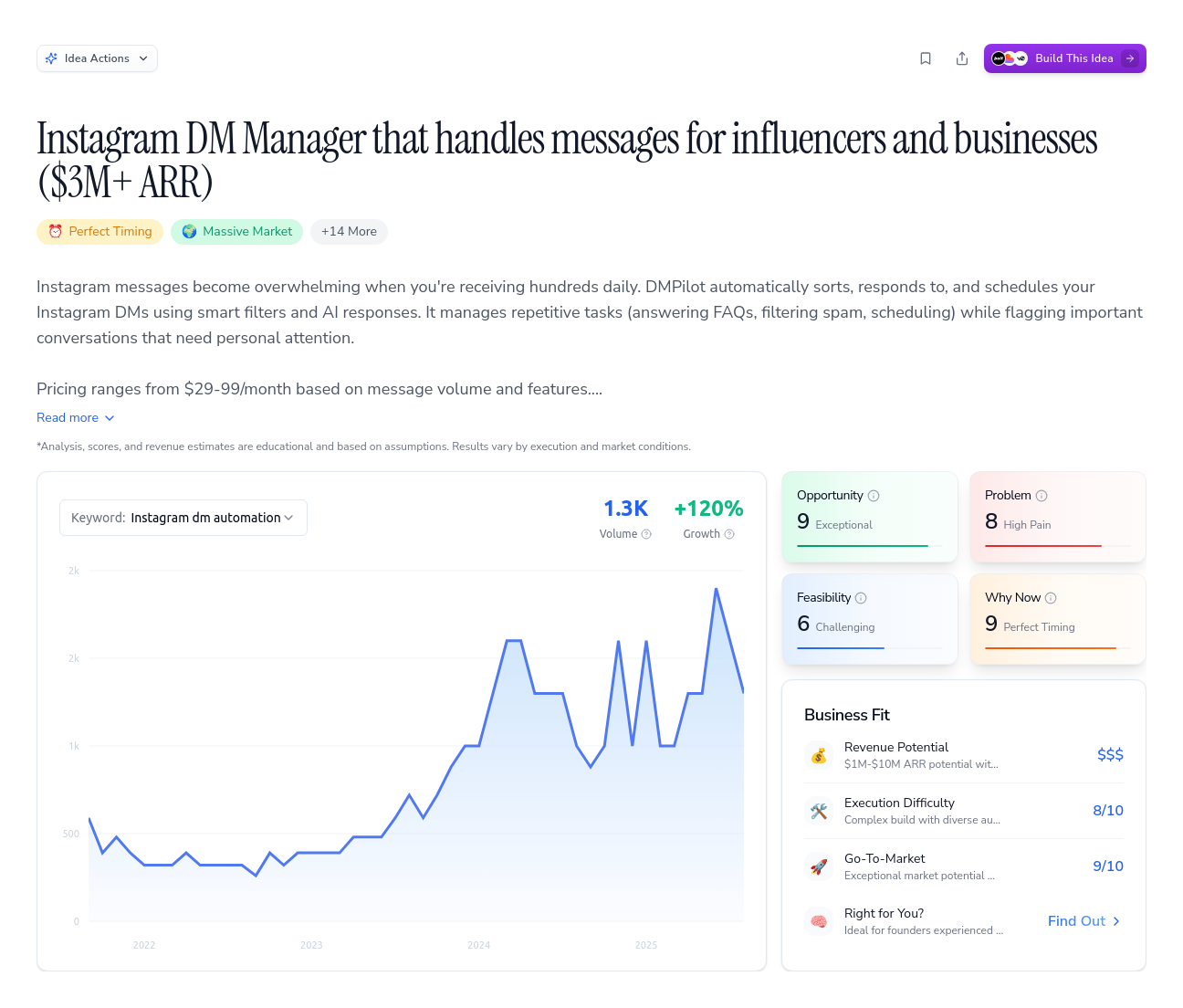The height and width of the screenshot is (1008, 1183).
Task: Select the Go-To-Market row
Action: point(963,866)
